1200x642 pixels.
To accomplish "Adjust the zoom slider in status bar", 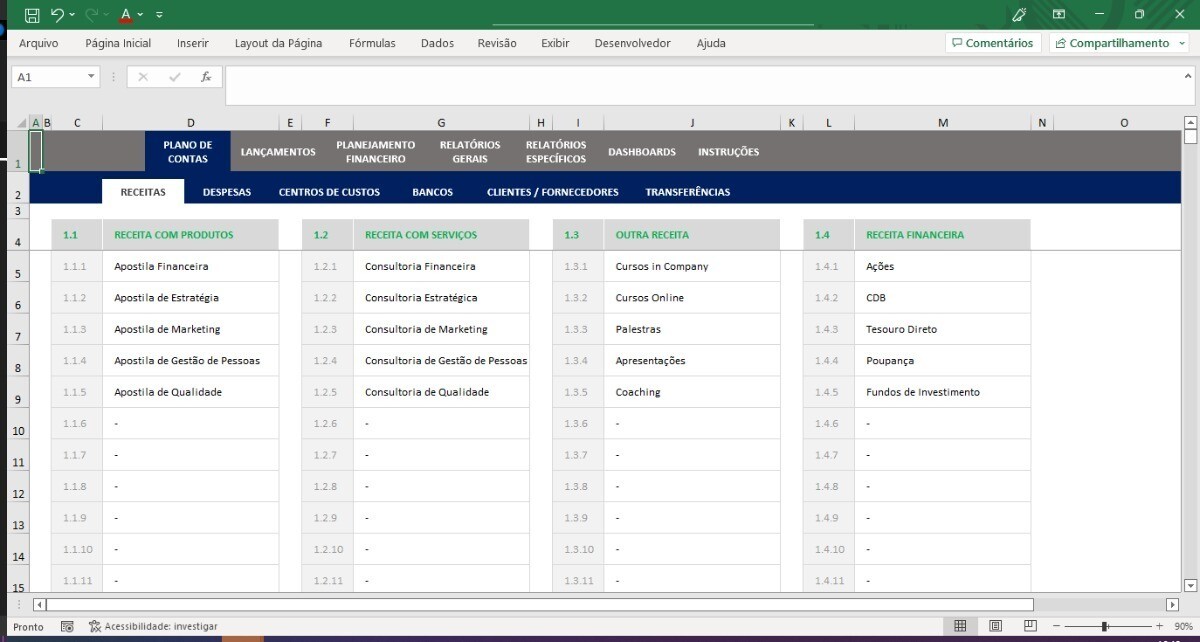I will pyautogui.click(x=1105, y=626).
